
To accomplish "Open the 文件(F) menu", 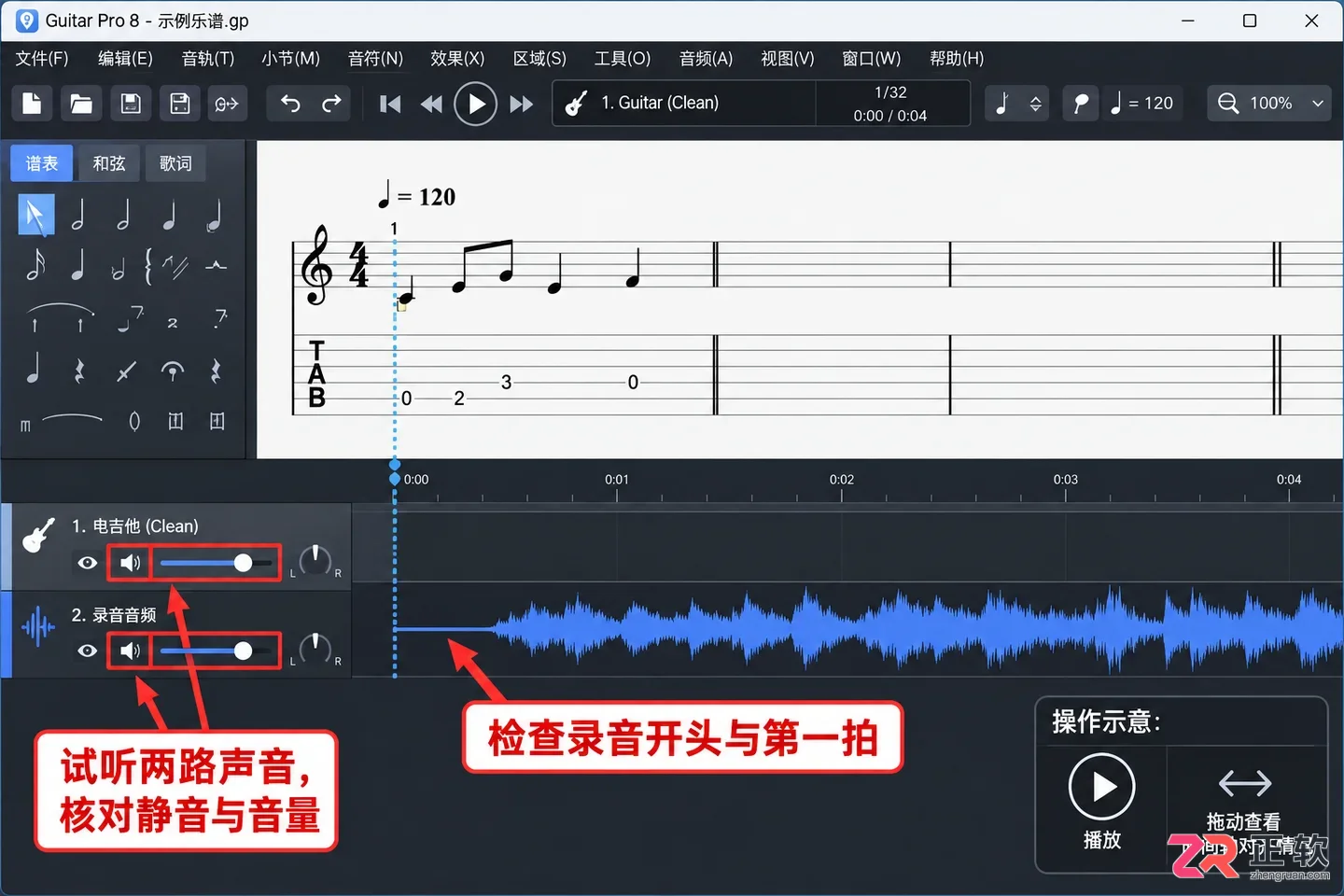I will pyautogui.click(x=42, y=58).
